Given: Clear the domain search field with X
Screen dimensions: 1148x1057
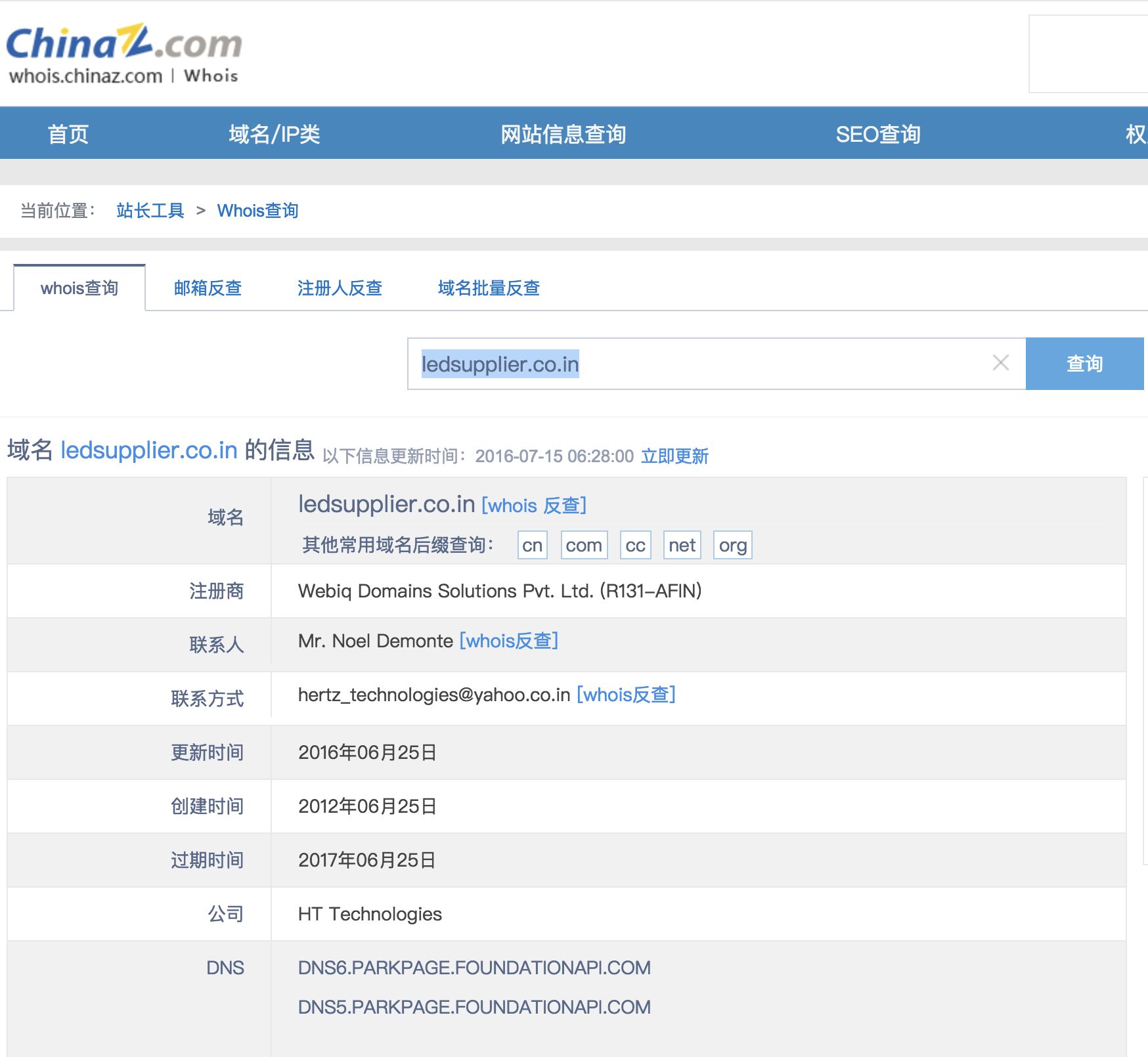Looking at the screenshot, I should point(1000,363).
